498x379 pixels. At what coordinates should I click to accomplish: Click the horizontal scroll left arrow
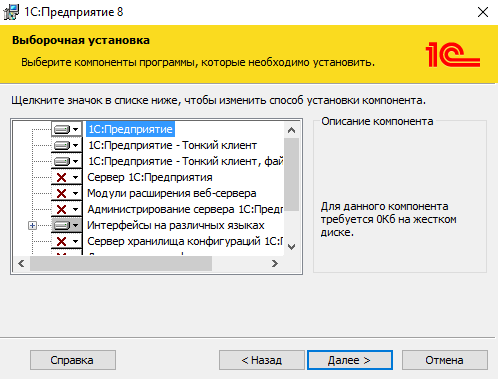[x=21, y=264]
